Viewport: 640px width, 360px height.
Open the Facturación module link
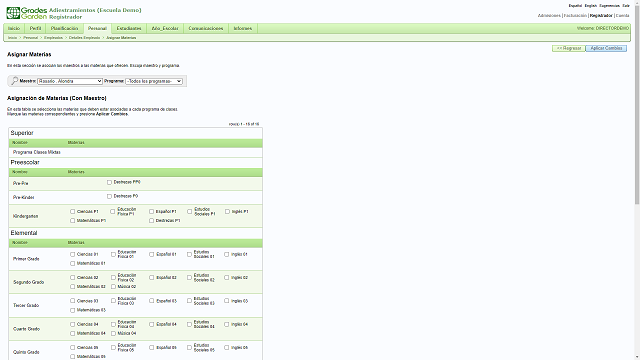[575, 16]
